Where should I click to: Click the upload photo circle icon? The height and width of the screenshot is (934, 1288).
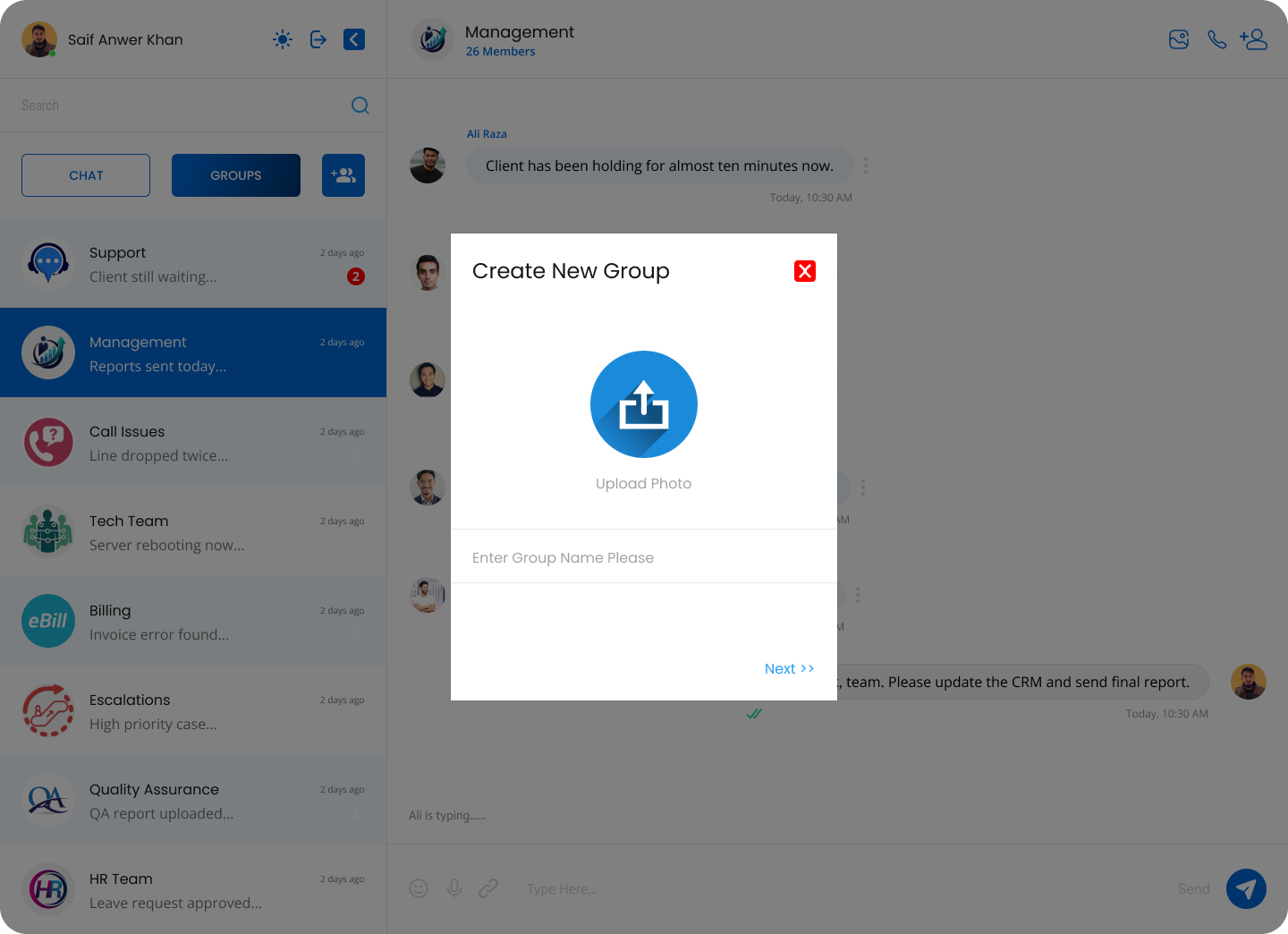[x=644, y=404]
